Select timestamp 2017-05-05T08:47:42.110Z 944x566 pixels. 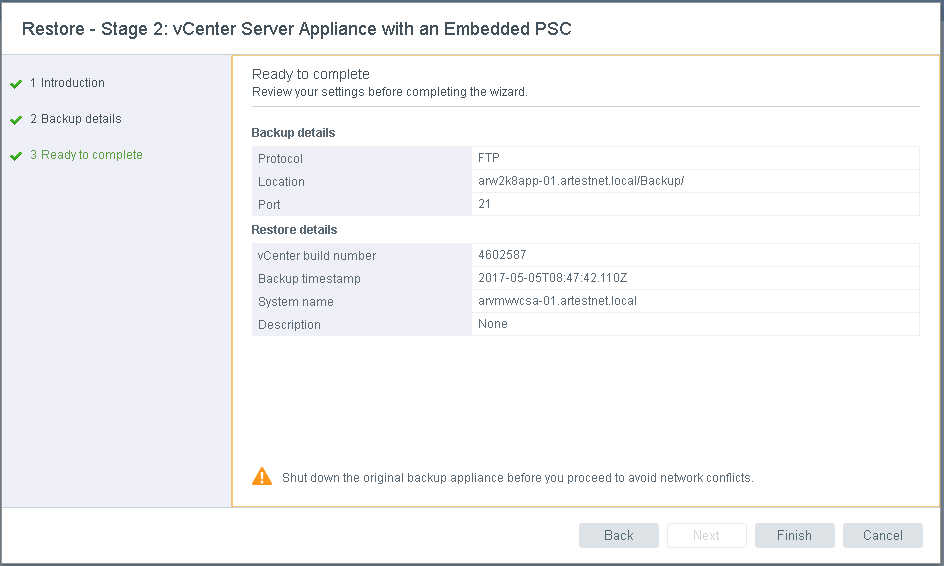[553, 278]
